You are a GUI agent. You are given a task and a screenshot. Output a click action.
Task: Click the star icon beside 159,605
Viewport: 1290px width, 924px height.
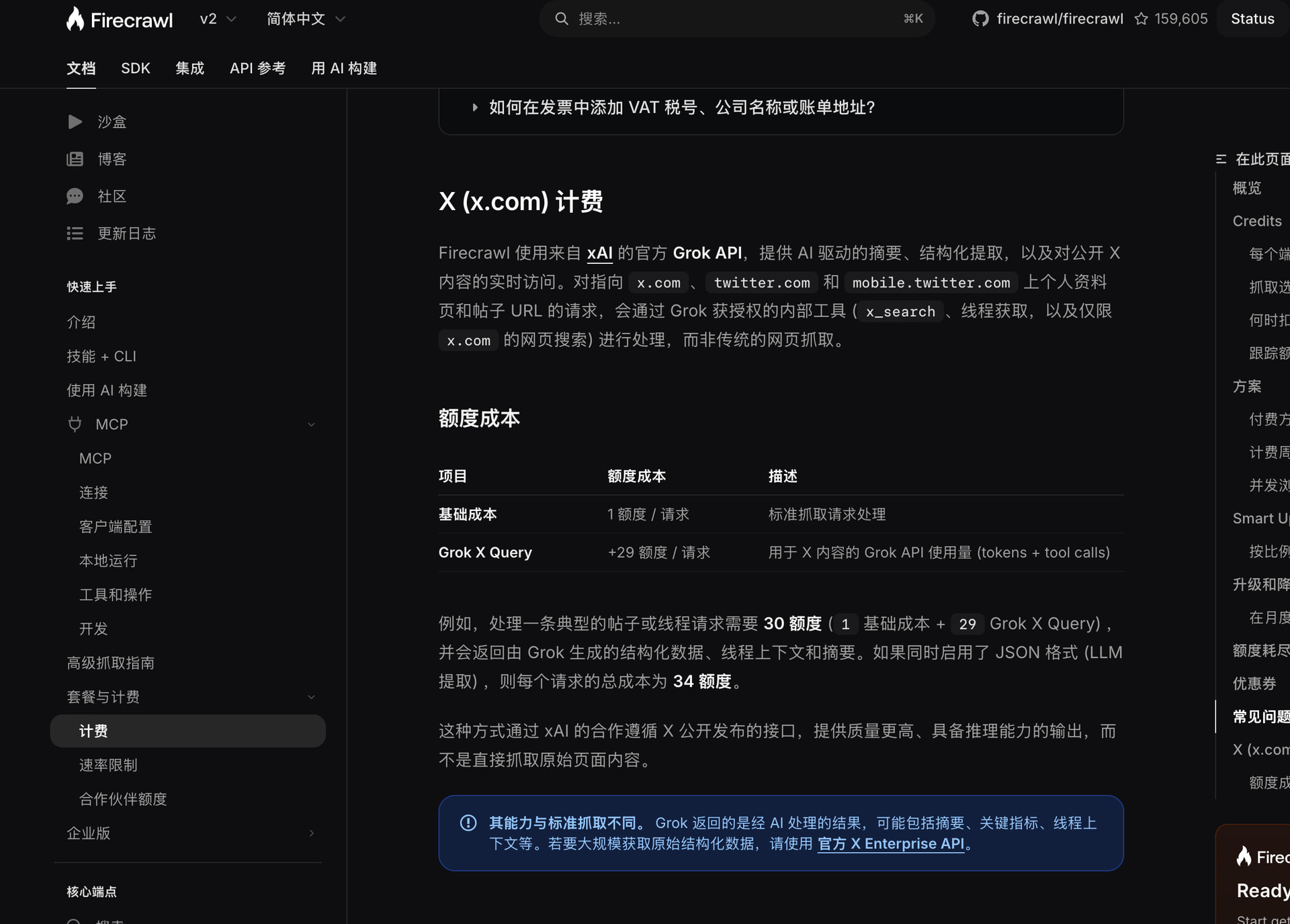pyautogui.click(x=1141, y=19)
